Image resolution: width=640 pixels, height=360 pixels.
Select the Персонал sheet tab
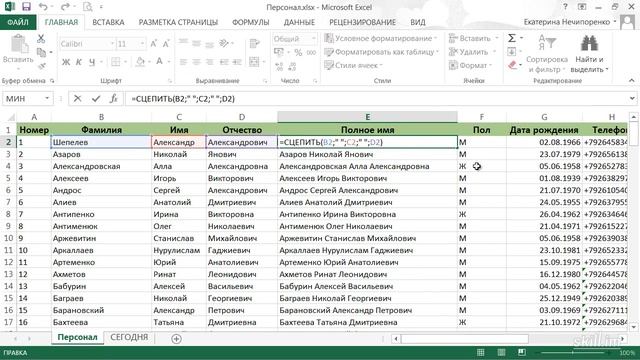click(x=77, y=337)
